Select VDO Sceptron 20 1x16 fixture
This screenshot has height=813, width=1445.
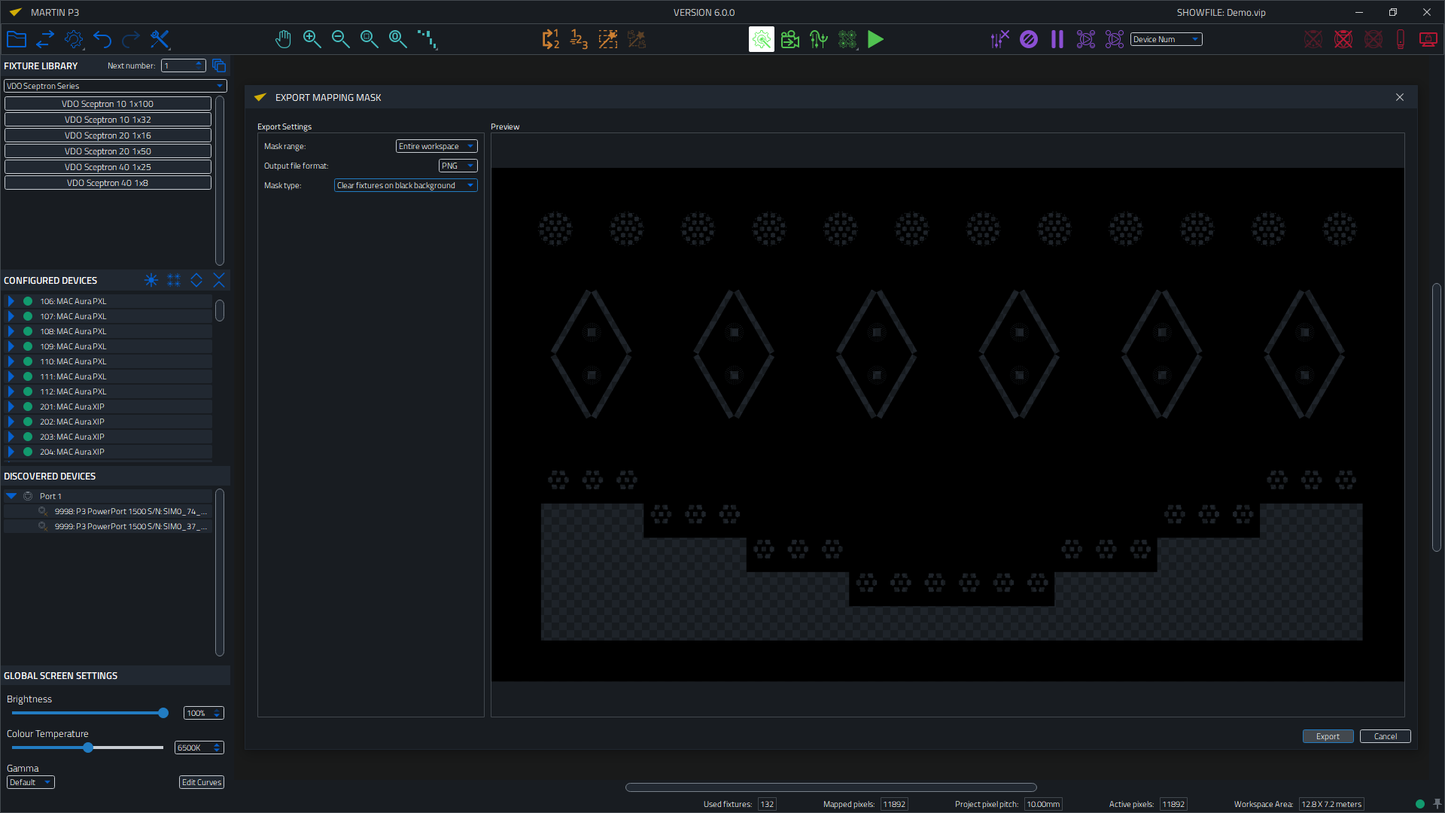(x=108, y=135)
